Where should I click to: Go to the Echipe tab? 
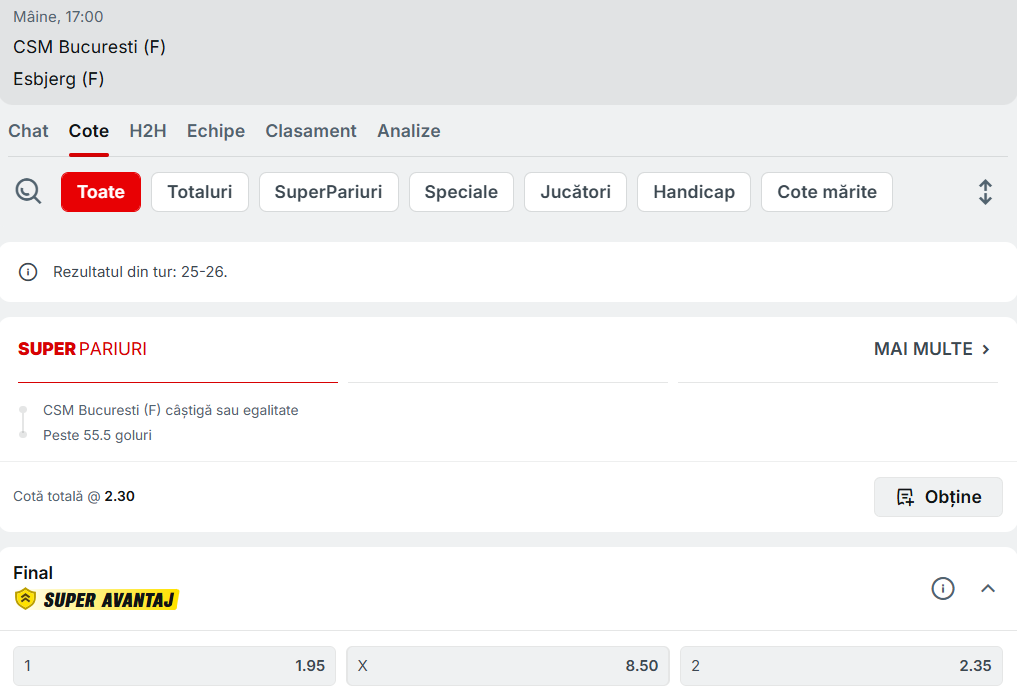(x=216, y=131)
